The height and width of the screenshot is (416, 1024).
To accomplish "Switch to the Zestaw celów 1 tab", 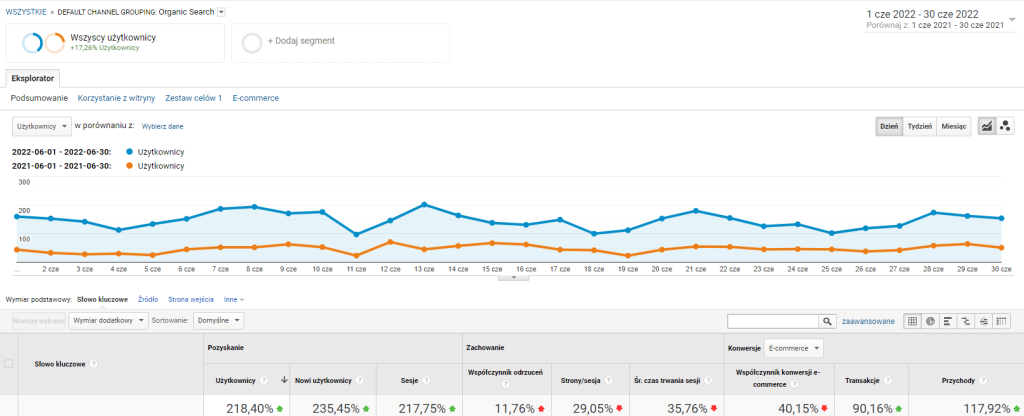I will pos(193,98).
